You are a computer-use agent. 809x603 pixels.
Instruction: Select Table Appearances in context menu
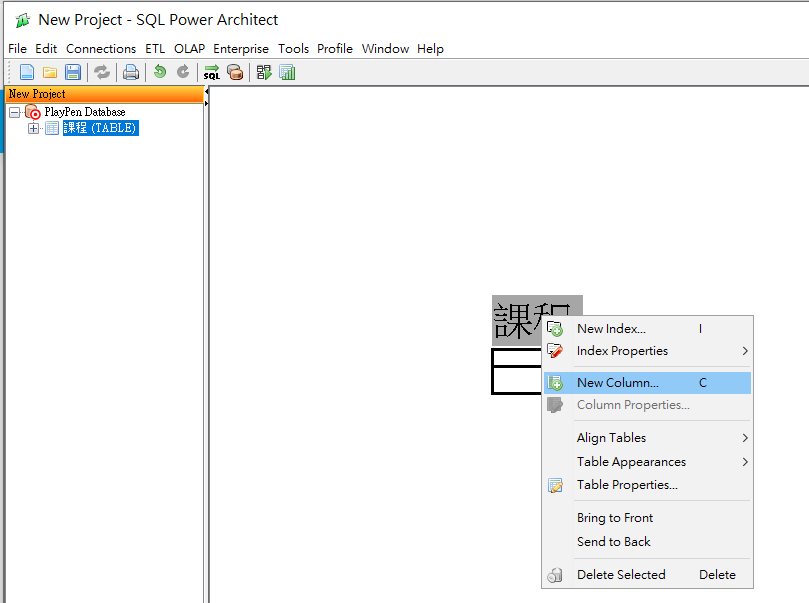(648, 462)
